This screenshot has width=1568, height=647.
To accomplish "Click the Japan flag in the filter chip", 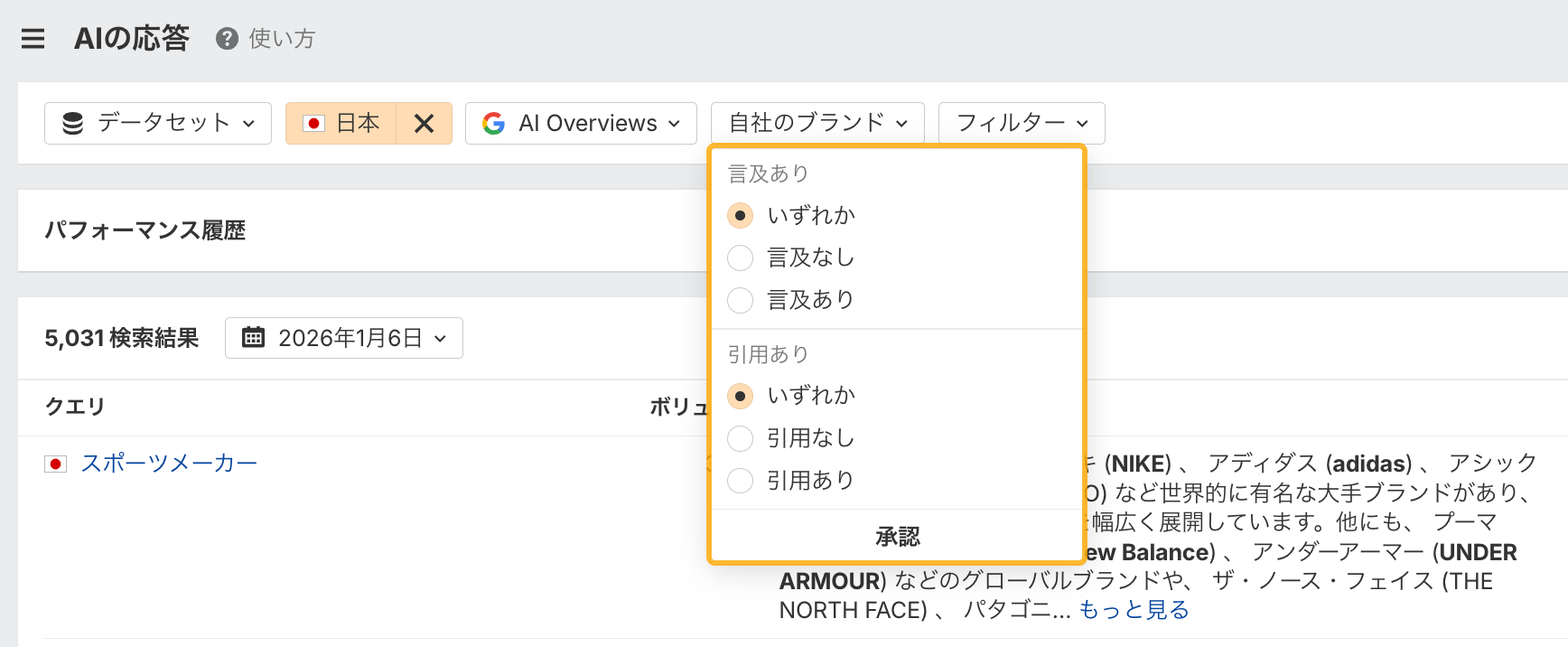I will point(314,123).
